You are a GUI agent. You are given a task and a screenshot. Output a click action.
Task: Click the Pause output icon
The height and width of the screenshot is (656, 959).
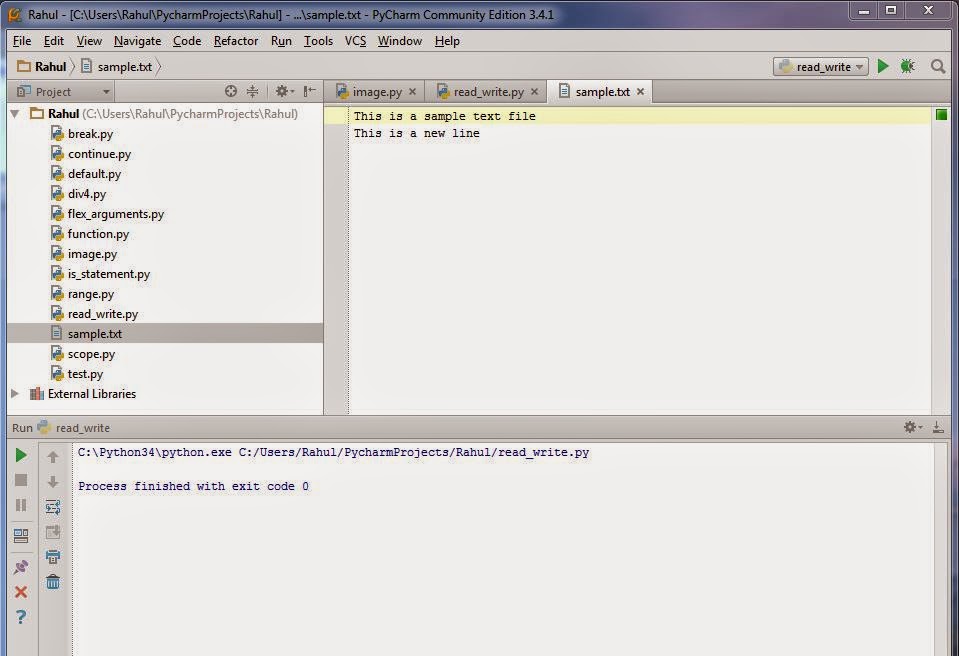pyautogui.click(x=21, y=505)
